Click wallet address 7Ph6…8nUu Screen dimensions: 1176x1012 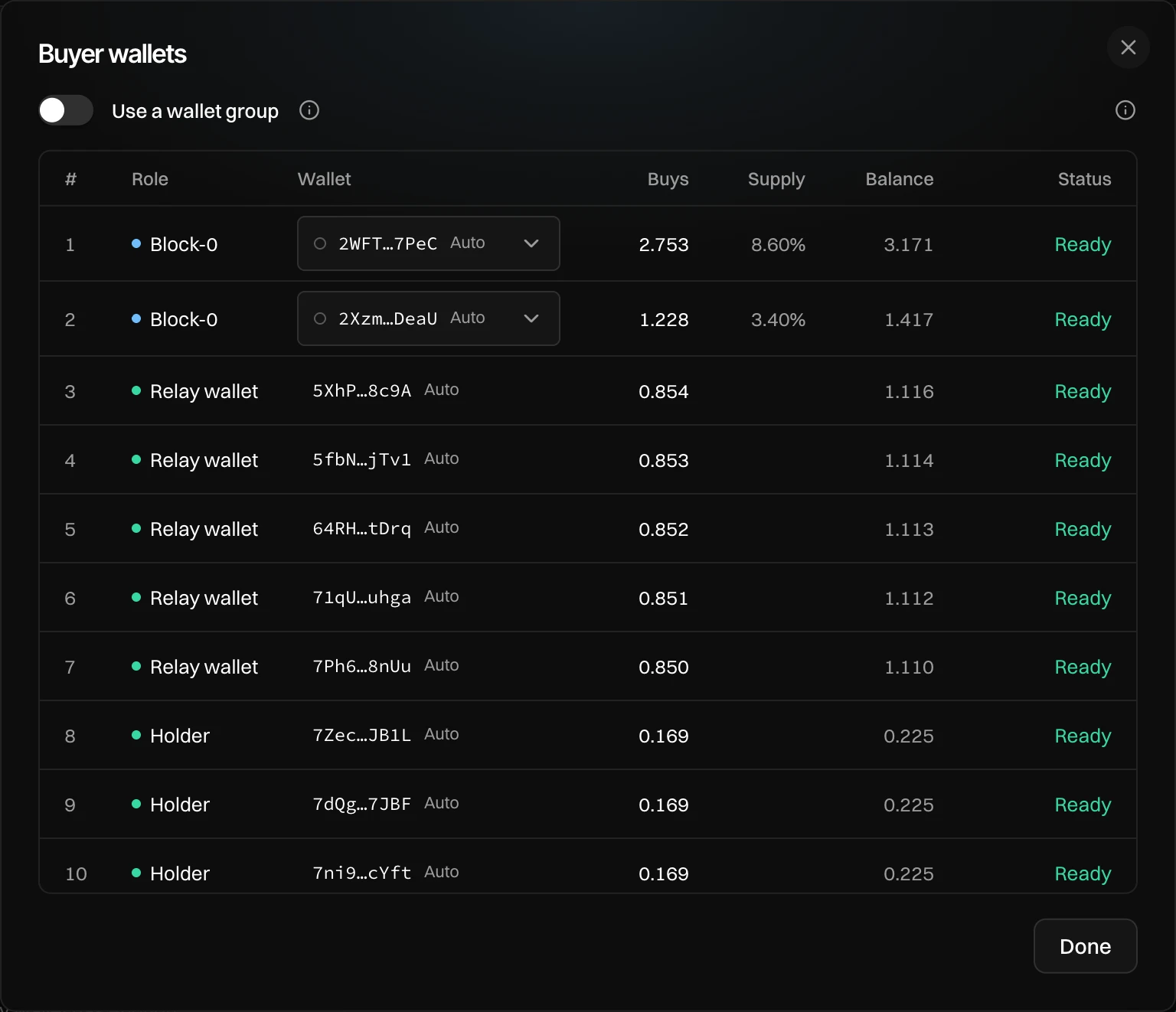pyautogui.click(x=361, y=666)
